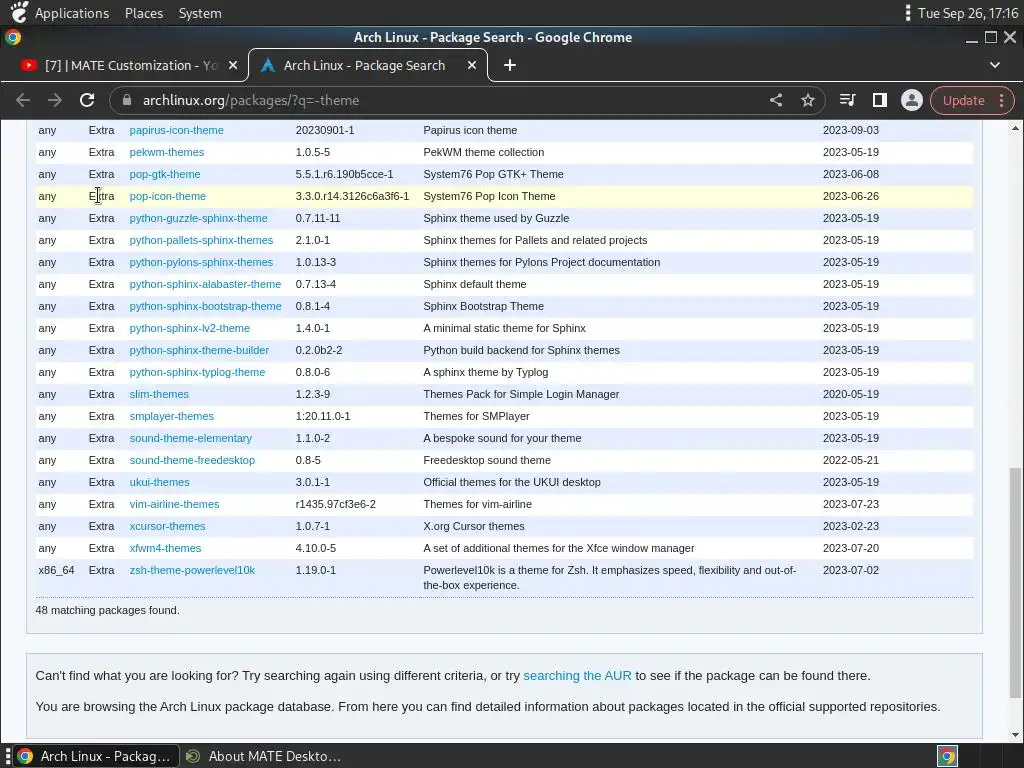Open the python-sphinx-alabaster-theme link

(x=205, y=284)
